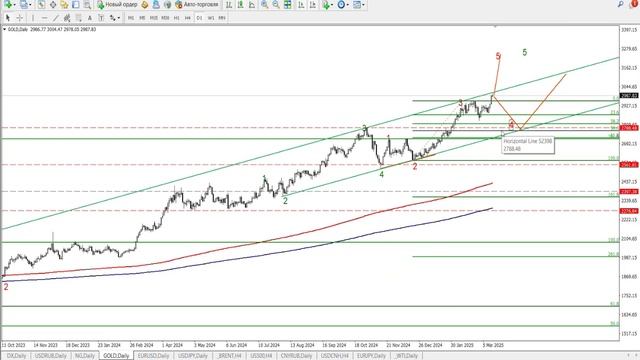
Task: Switch timeframe to M30
Action: [x=165, y=18]
